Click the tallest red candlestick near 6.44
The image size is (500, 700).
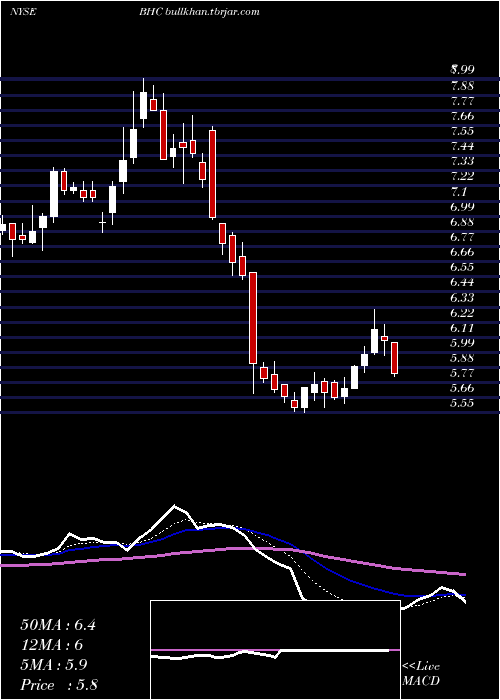(x=253, y=317)
